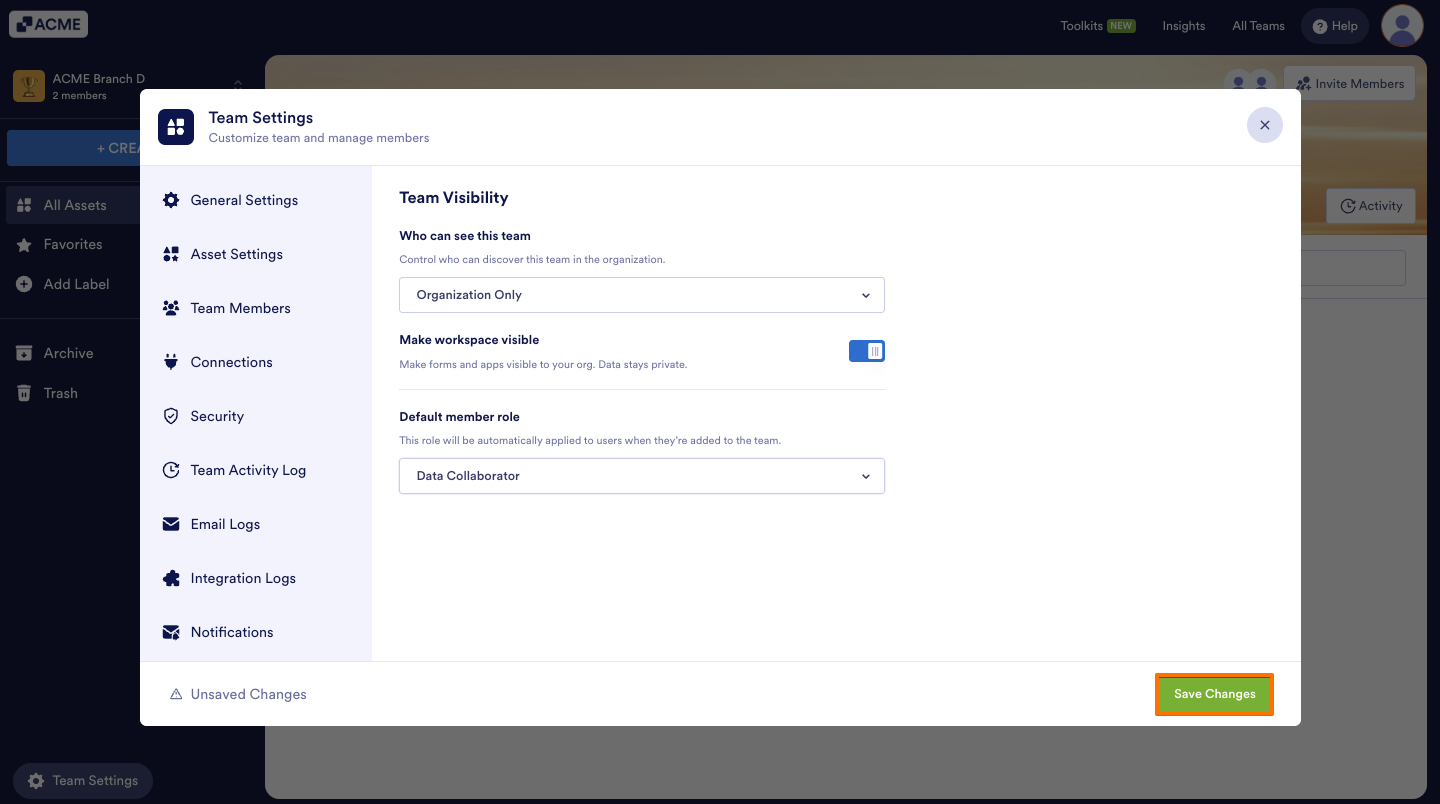The image size is (1440, 804).
Task: Open Insights in the top navigation
Action: pyautogui.click(x=1184, y=26)
